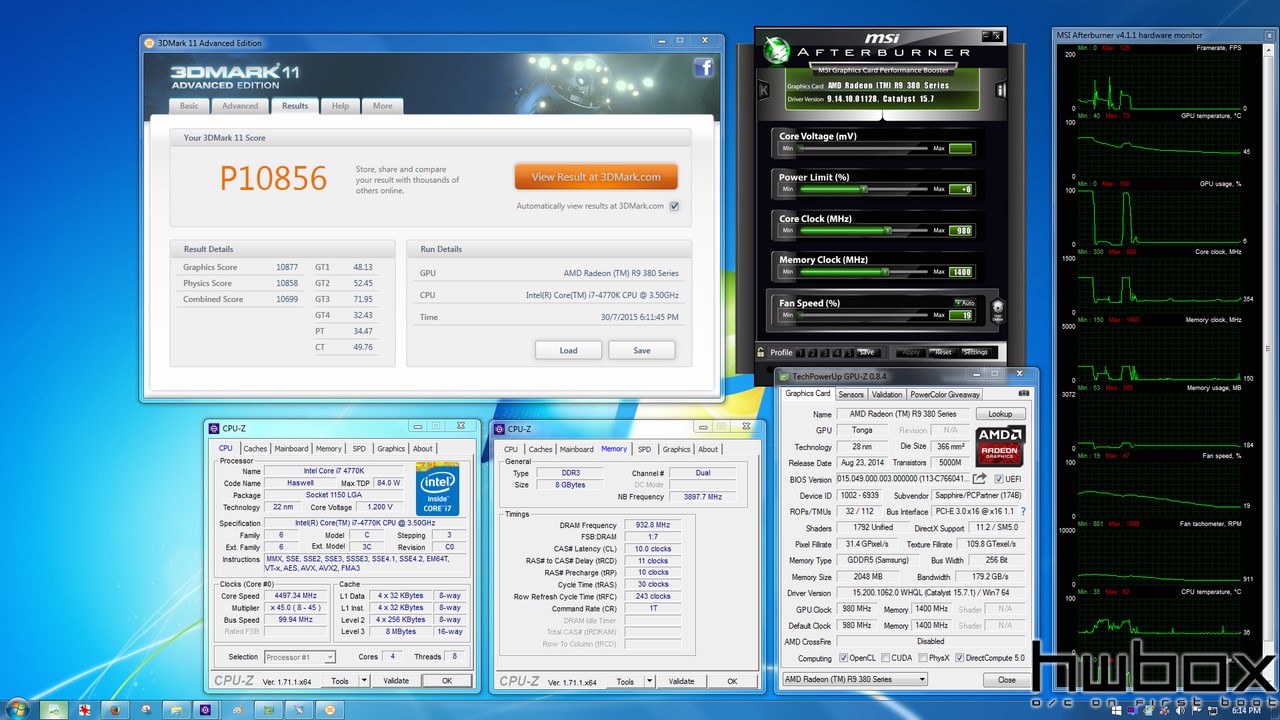Click the GPU-Z title bar icon
Viewport: 1280px width, 720px height.
coord(786,376)
